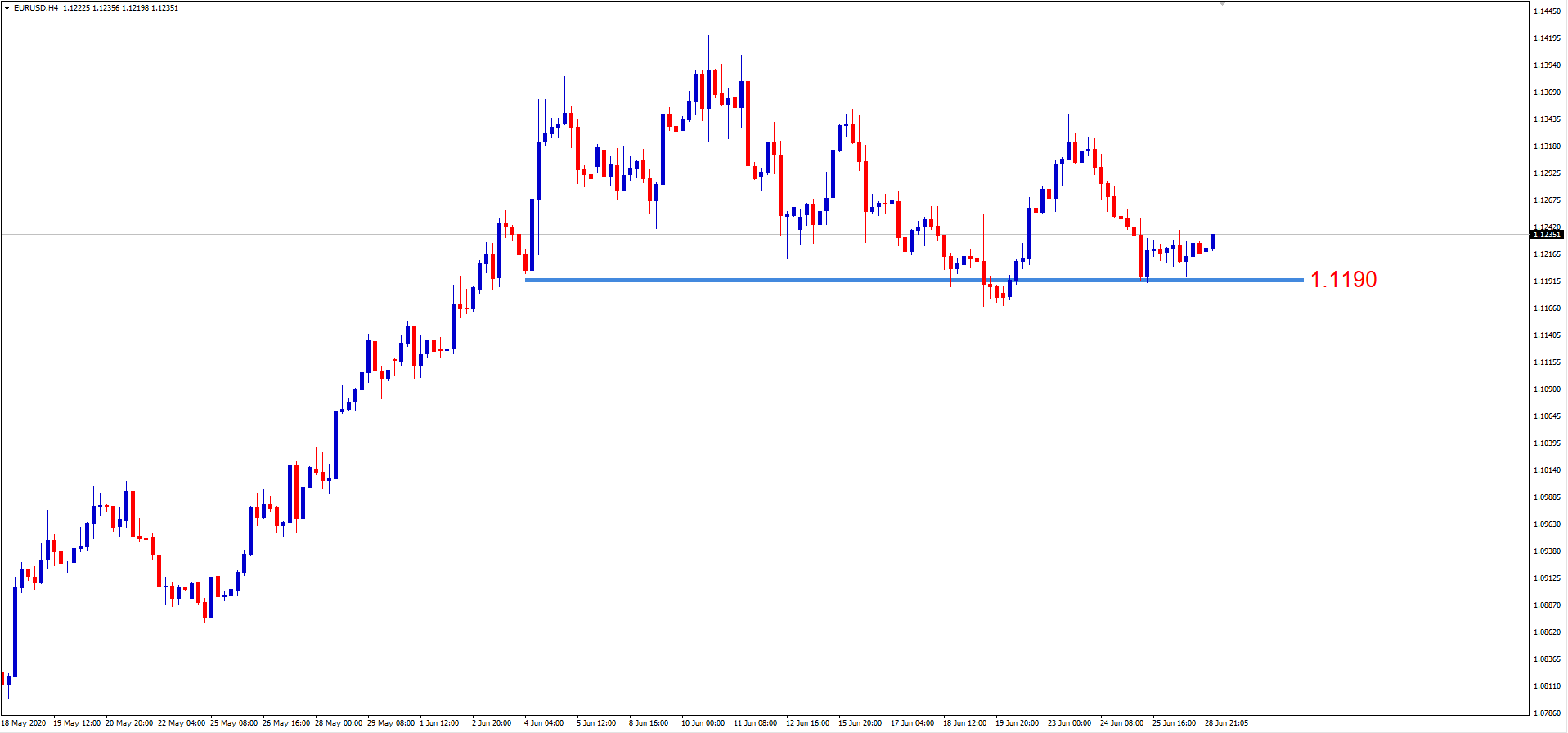
Task: Click the 18 May 2020 date label
Action: coord(24,723)
